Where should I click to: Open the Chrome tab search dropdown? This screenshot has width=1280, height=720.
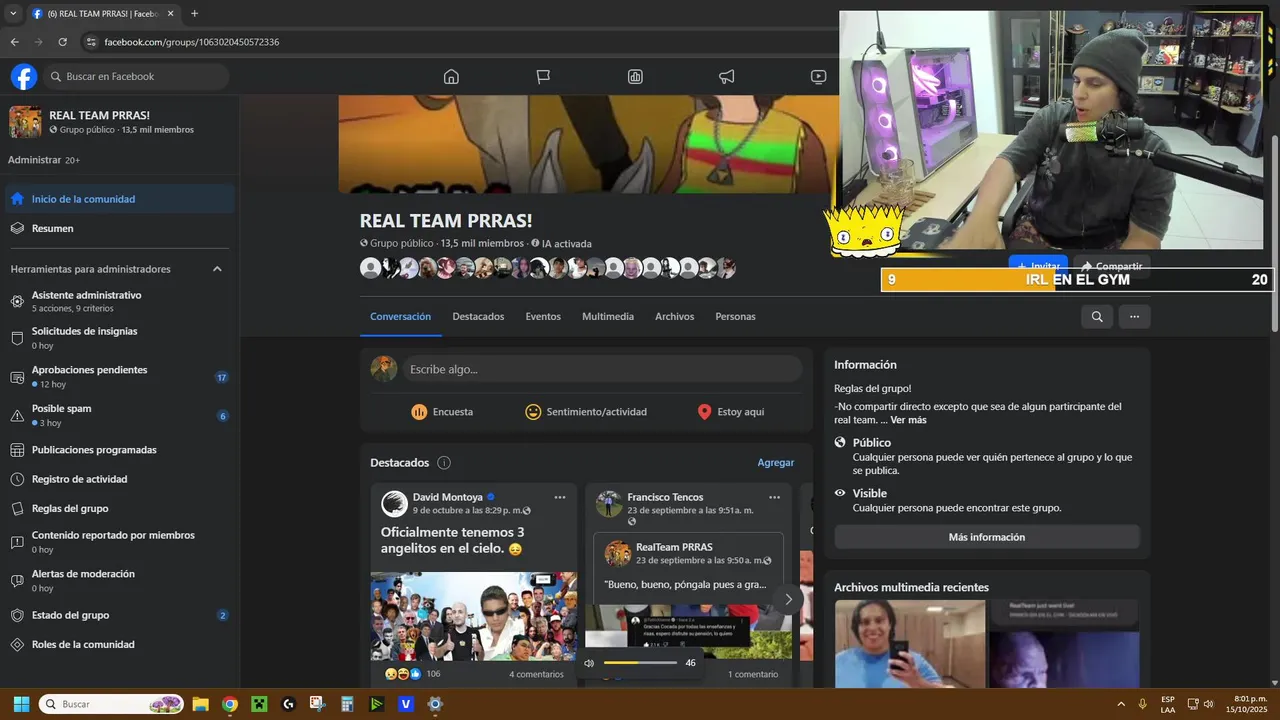click(13, 14)
